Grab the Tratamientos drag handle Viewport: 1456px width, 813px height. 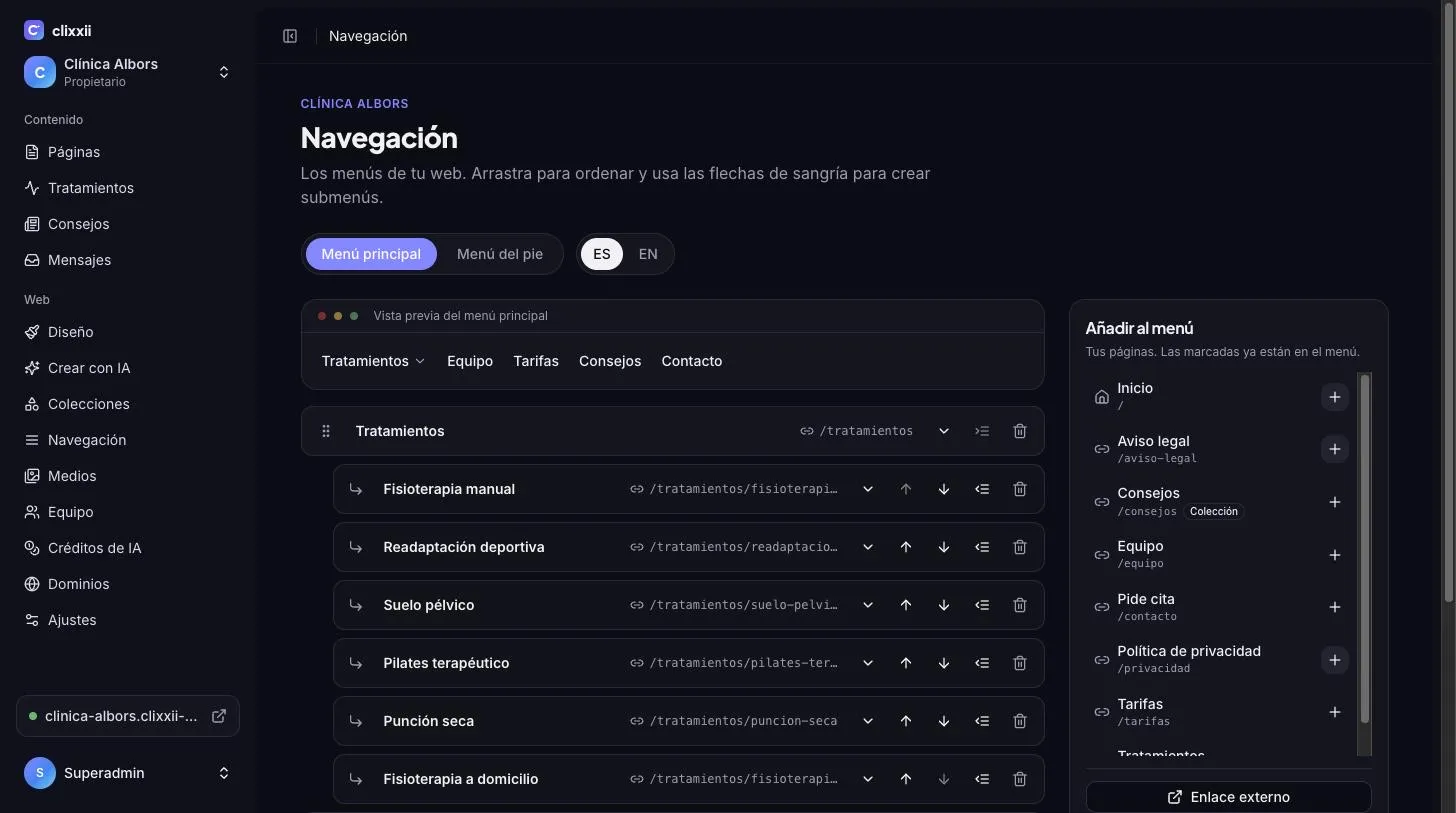click(x=326, y=431)
